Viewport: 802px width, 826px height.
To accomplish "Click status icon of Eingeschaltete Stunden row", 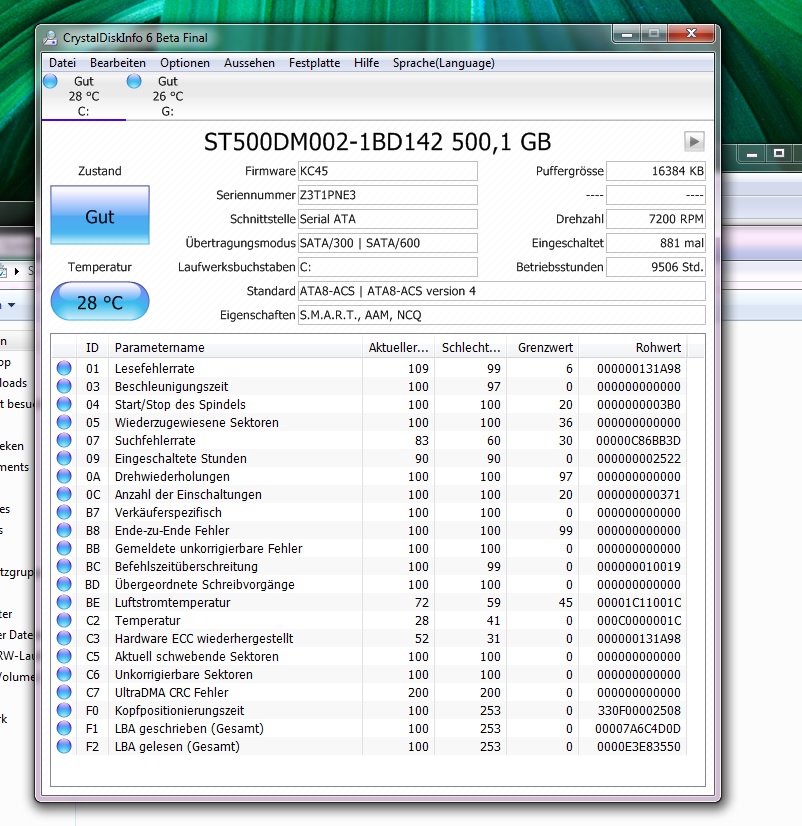I will 64,458.
